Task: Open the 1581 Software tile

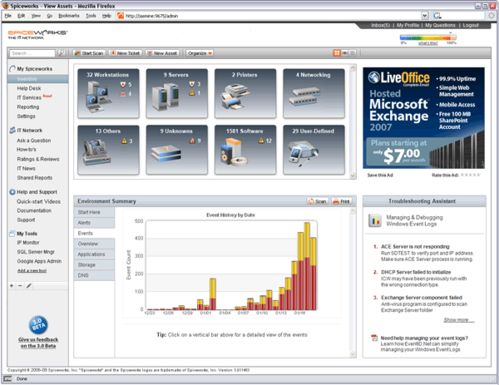Action: click(x=245, y=150)
